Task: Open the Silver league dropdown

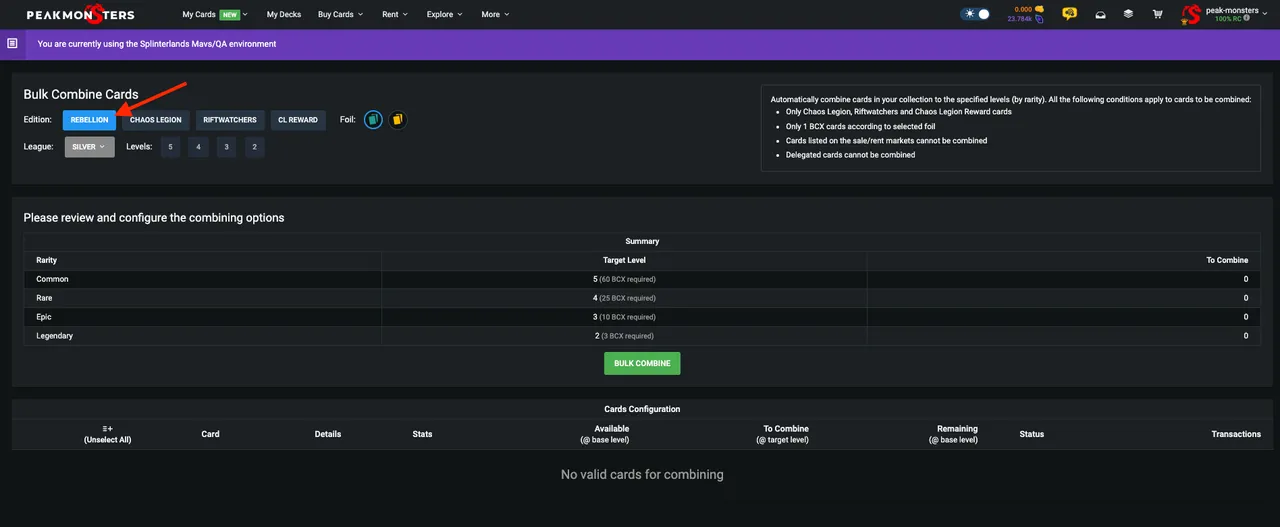Action: (89, 147)
